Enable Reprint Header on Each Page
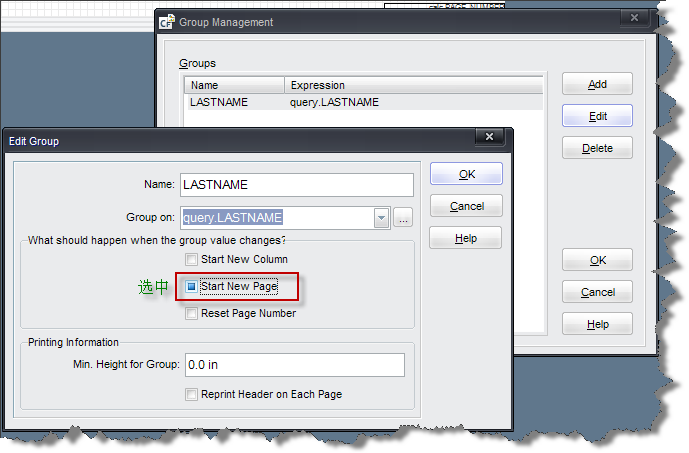Screen dimensions: 689x453 pos(191,394)
